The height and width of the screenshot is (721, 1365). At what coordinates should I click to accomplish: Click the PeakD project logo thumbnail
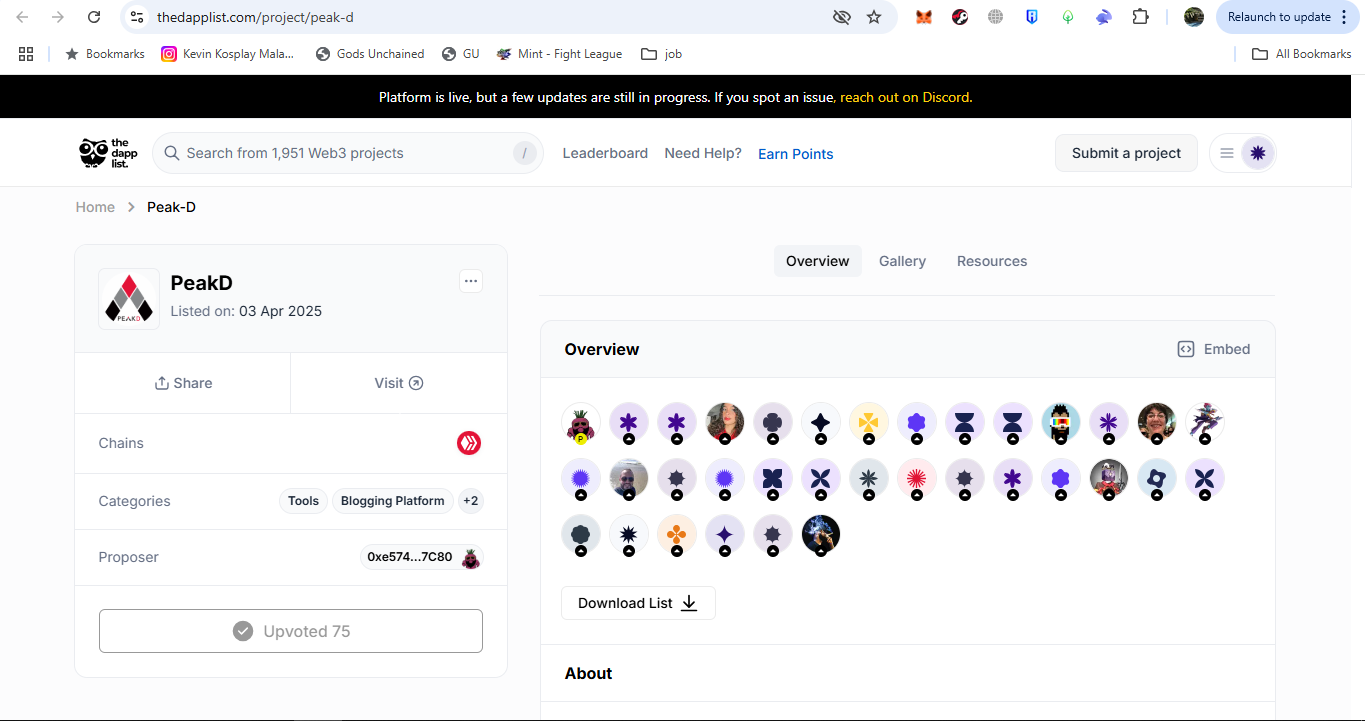tap(129, 298)
